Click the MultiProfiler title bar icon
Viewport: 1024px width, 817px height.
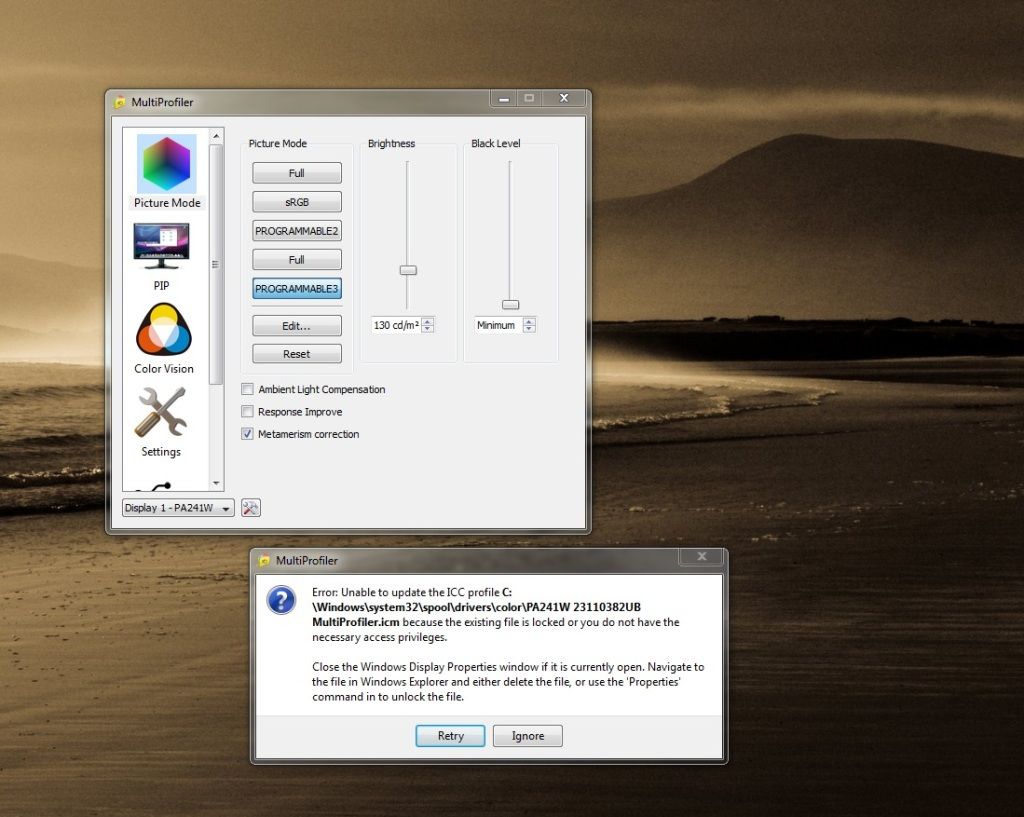(x=120, y=103)
